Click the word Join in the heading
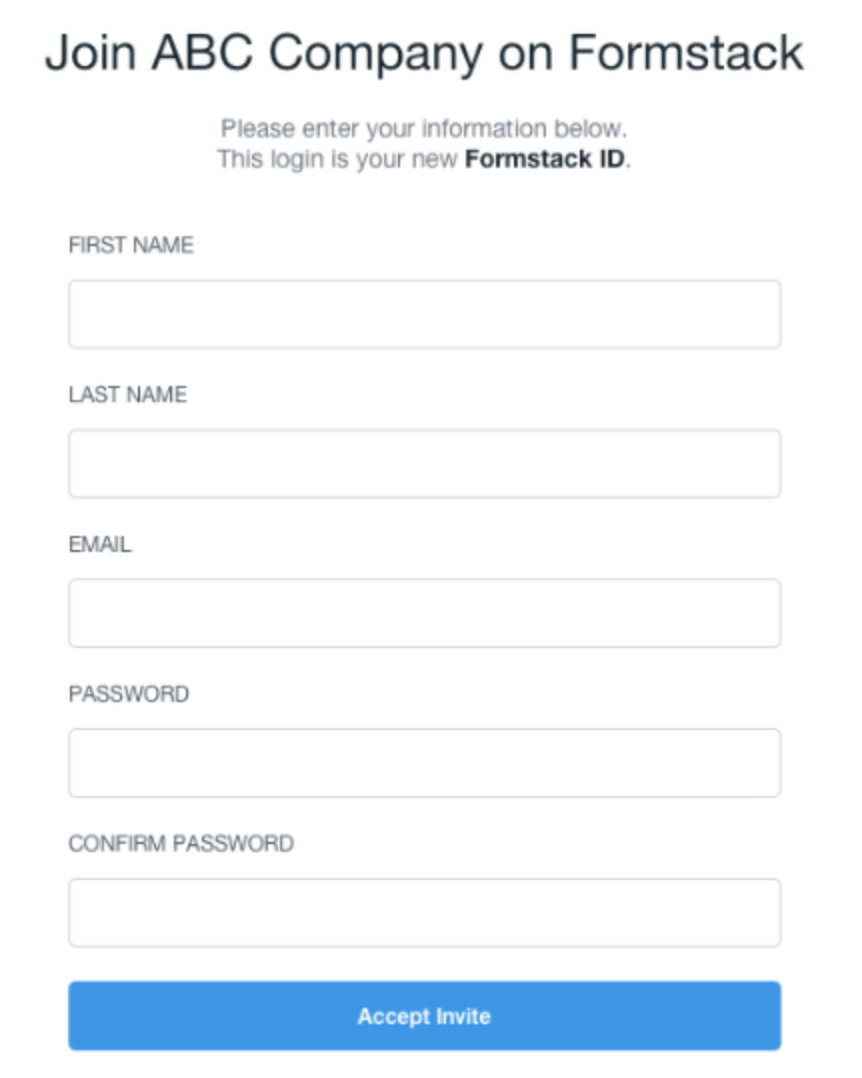The image size is (862, 1078). [89, 52]
